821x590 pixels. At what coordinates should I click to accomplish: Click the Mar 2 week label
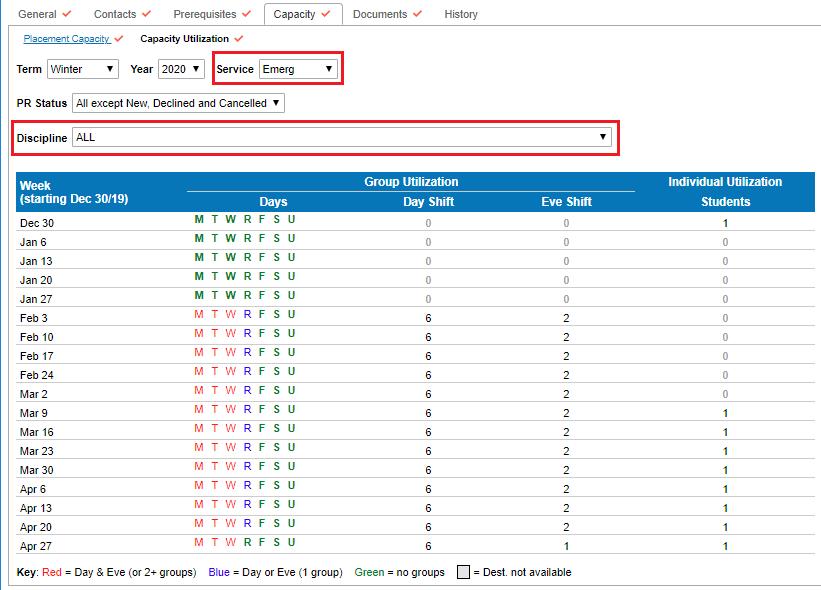tap(34, 394)
